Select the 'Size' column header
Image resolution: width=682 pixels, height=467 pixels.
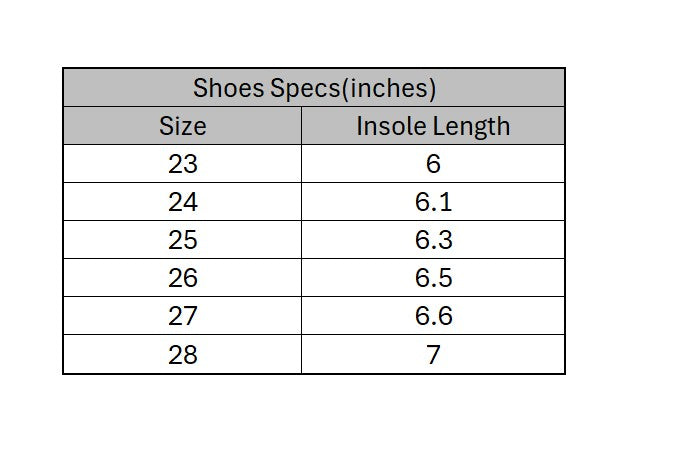tap(183, 126)
